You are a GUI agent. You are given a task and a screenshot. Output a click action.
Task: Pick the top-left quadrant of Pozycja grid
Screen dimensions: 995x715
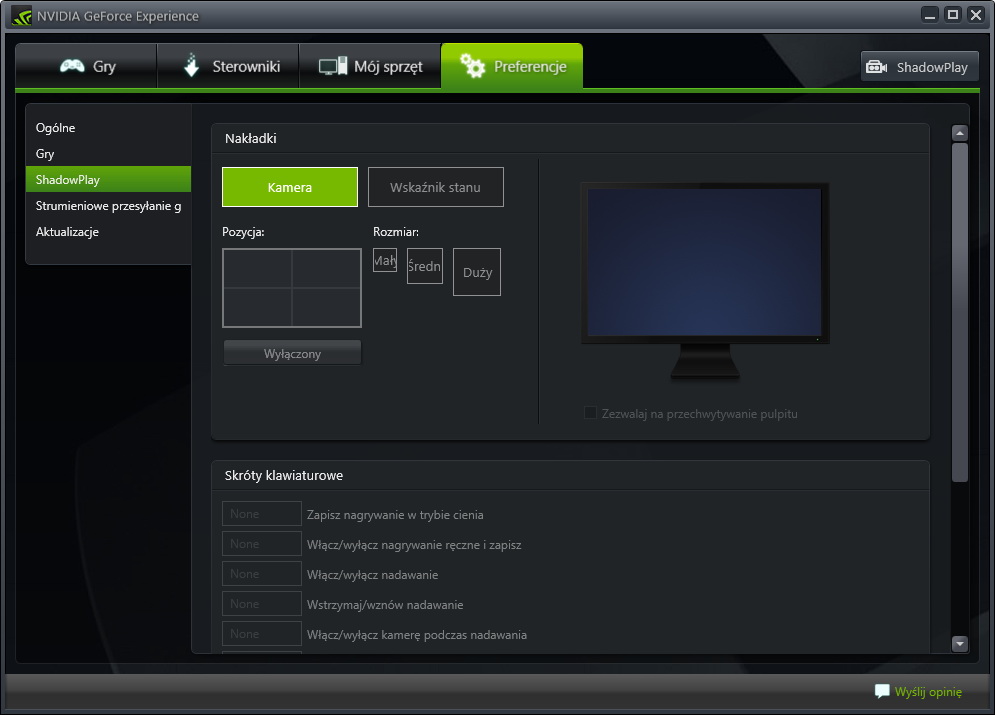tap(258, 269)
